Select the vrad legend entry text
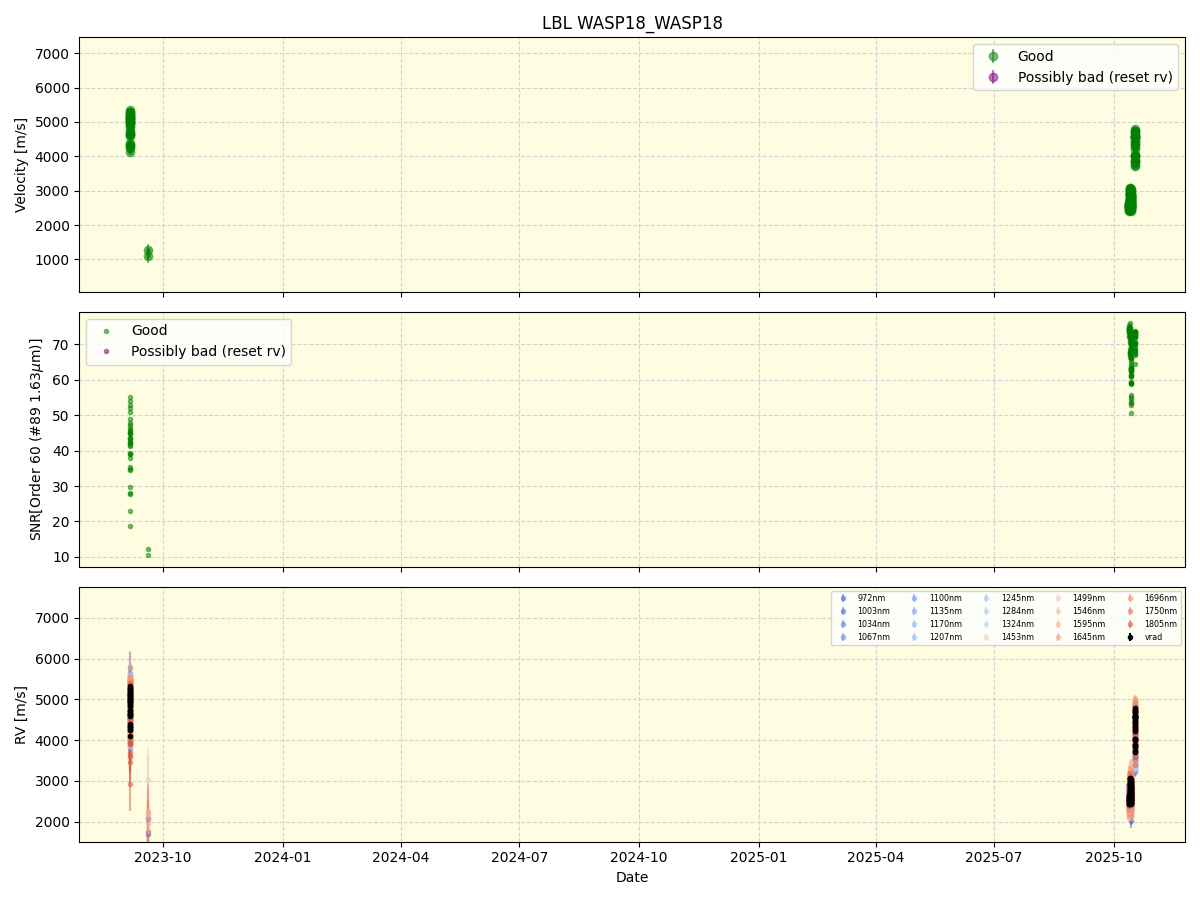Screen dimensions: 1200x900 coord(1153,637)
